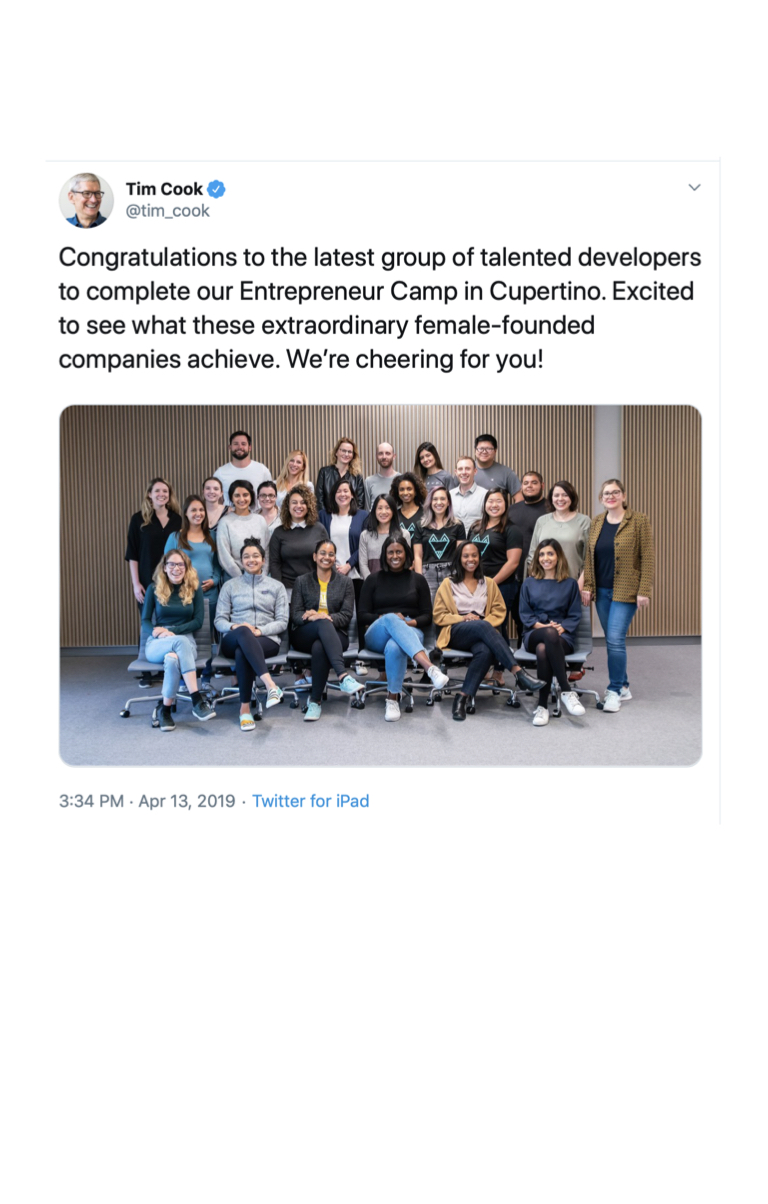The image size is (768, 1204).
Task: Click the 3:34 PM timestamp
Action: click(91, 801)
